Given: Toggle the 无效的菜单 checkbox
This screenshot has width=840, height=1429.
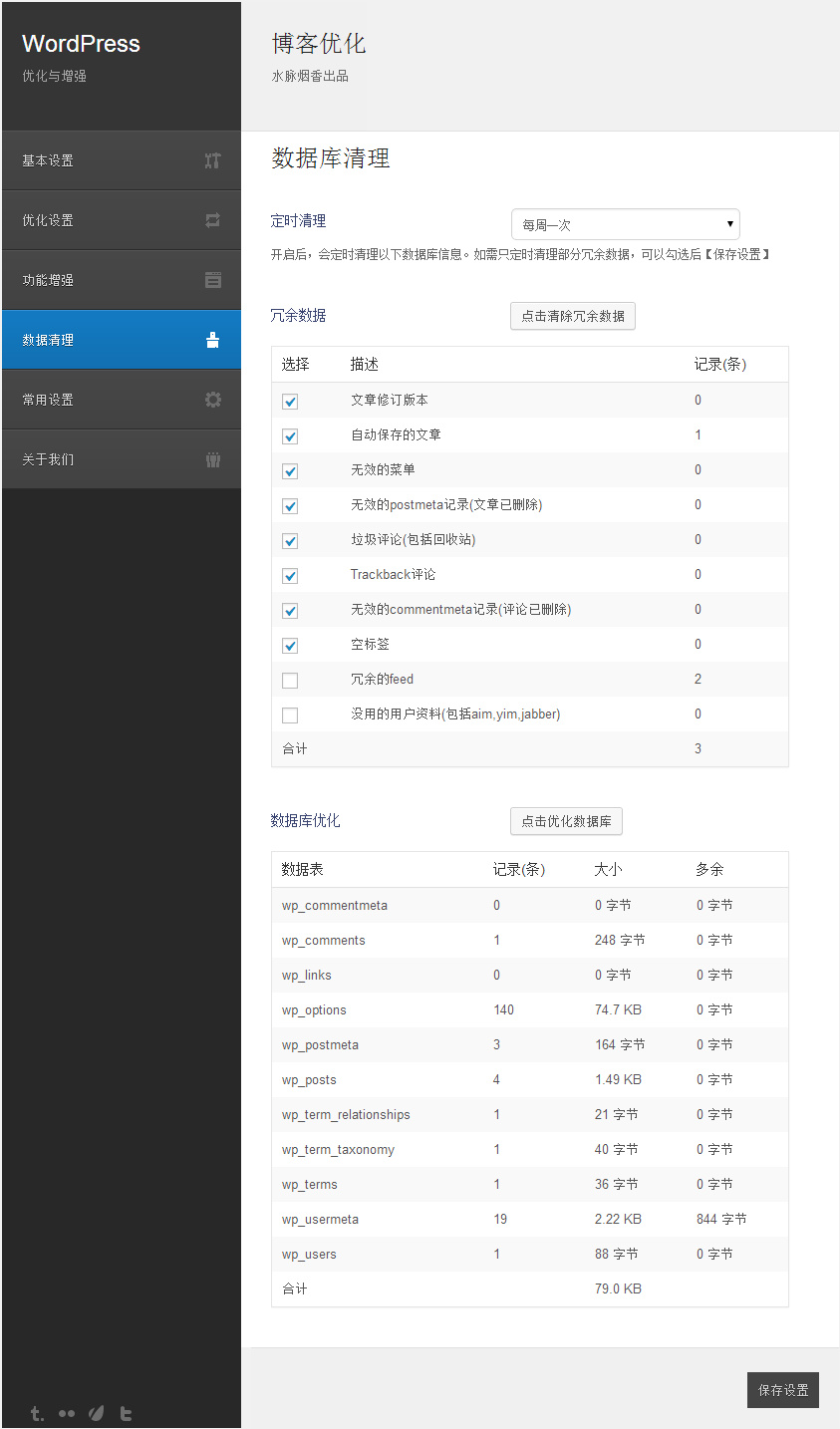Looking at the screenshot, I should click(x=290, y=470).
